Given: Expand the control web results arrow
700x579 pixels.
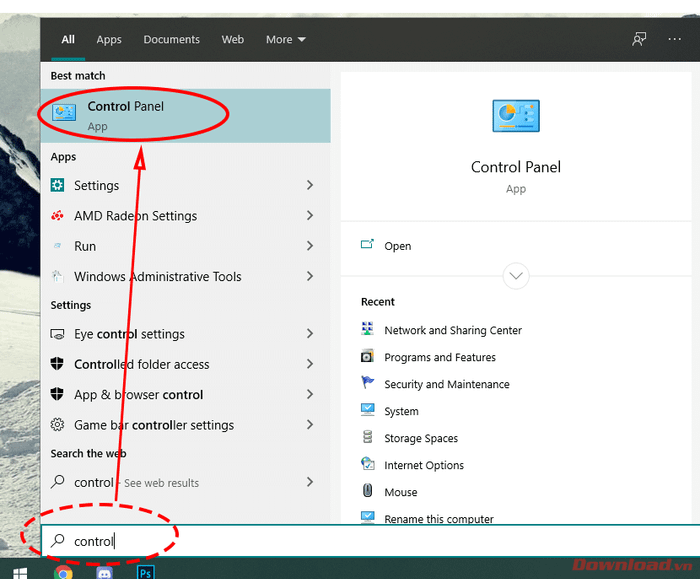Looking at the screenshot, I should pos(310,482).
